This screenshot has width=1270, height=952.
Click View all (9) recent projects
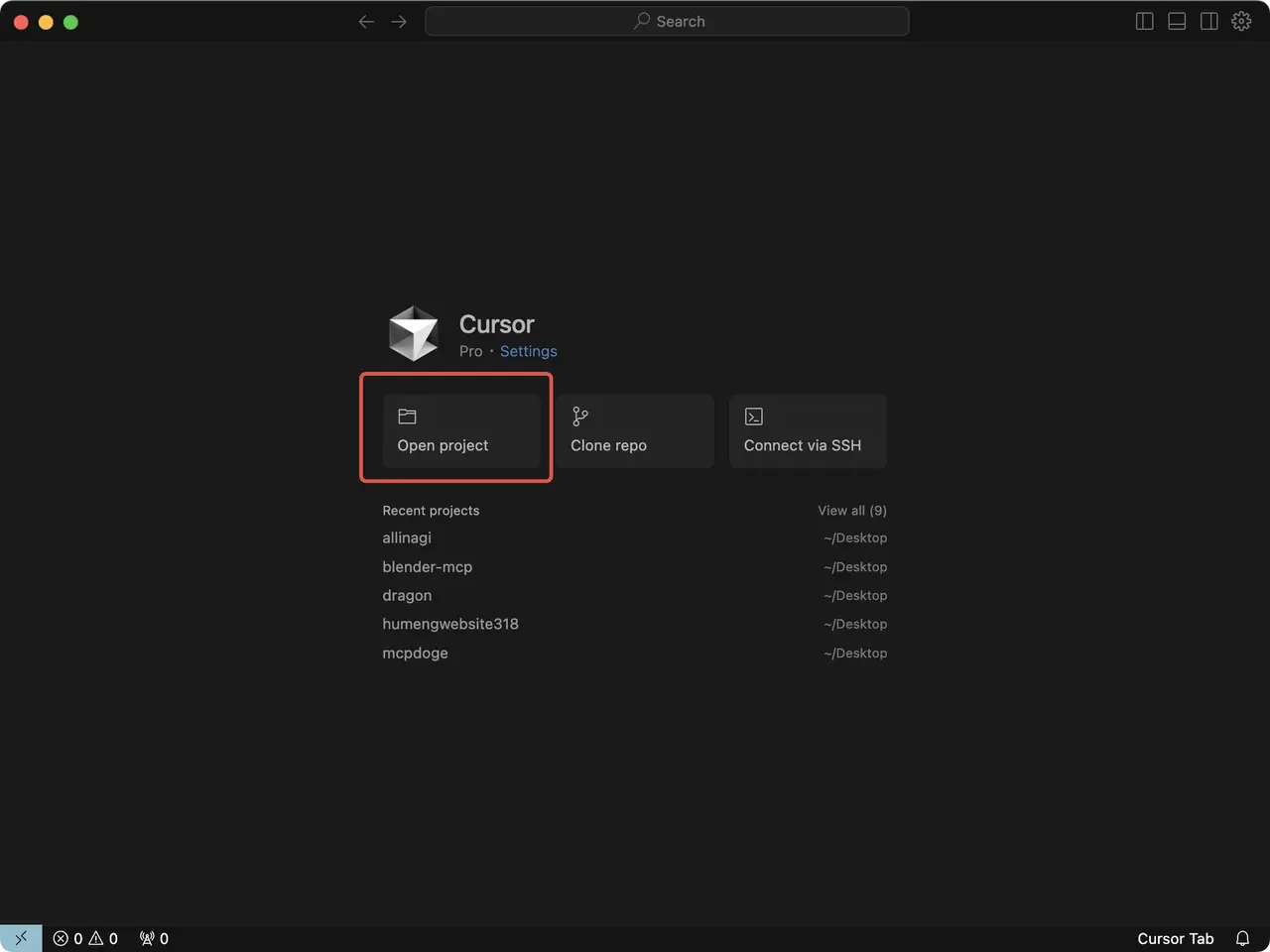852,511
